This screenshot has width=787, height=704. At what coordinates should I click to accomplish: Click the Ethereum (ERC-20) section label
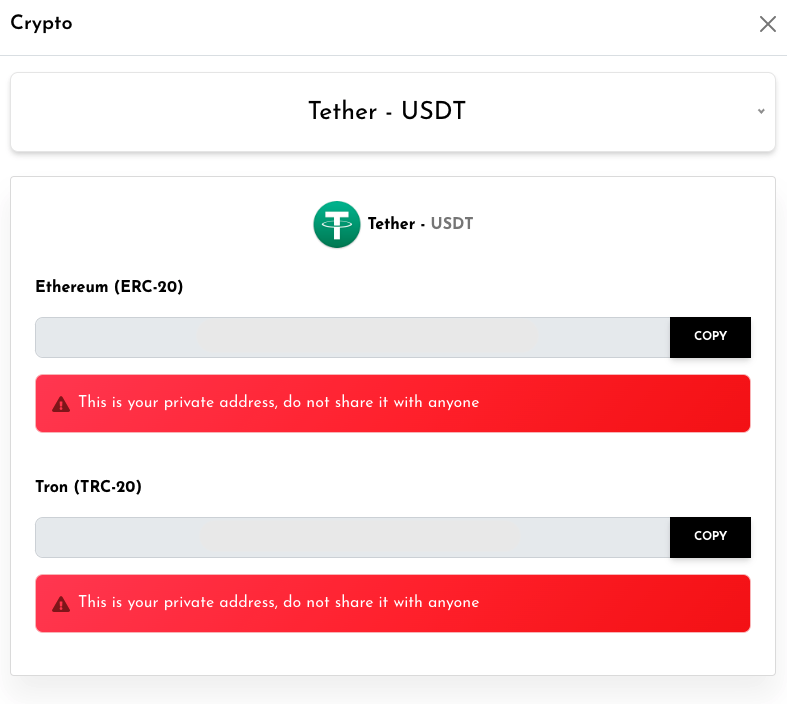click(x=109, y=287)
